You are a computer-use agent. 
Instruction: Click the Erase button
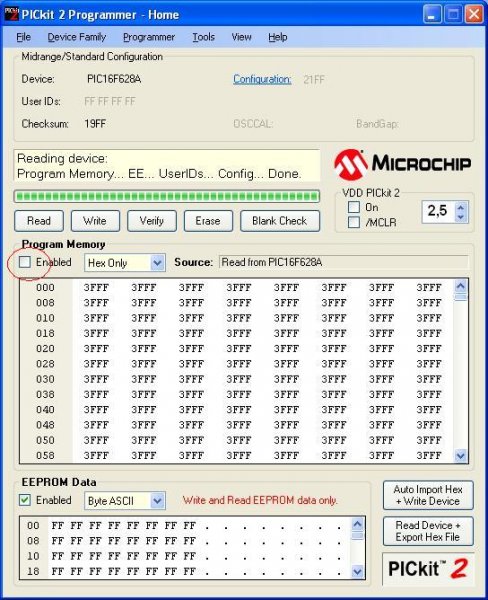click(x=208, y=221)
